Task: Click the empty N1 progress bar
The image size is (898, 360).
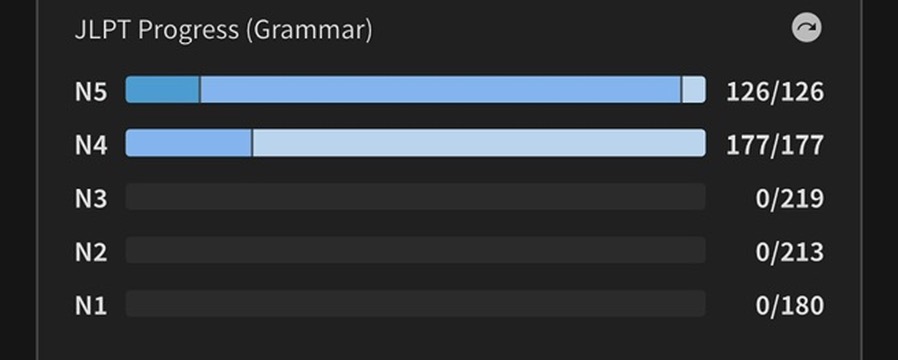Action: 415,303
